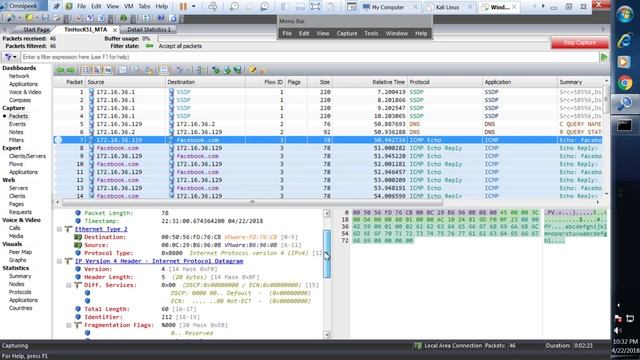Click the VMware take snapshot icon
Image resolution: width=640 pixels, height=360 pixels.
click(234, 7)
